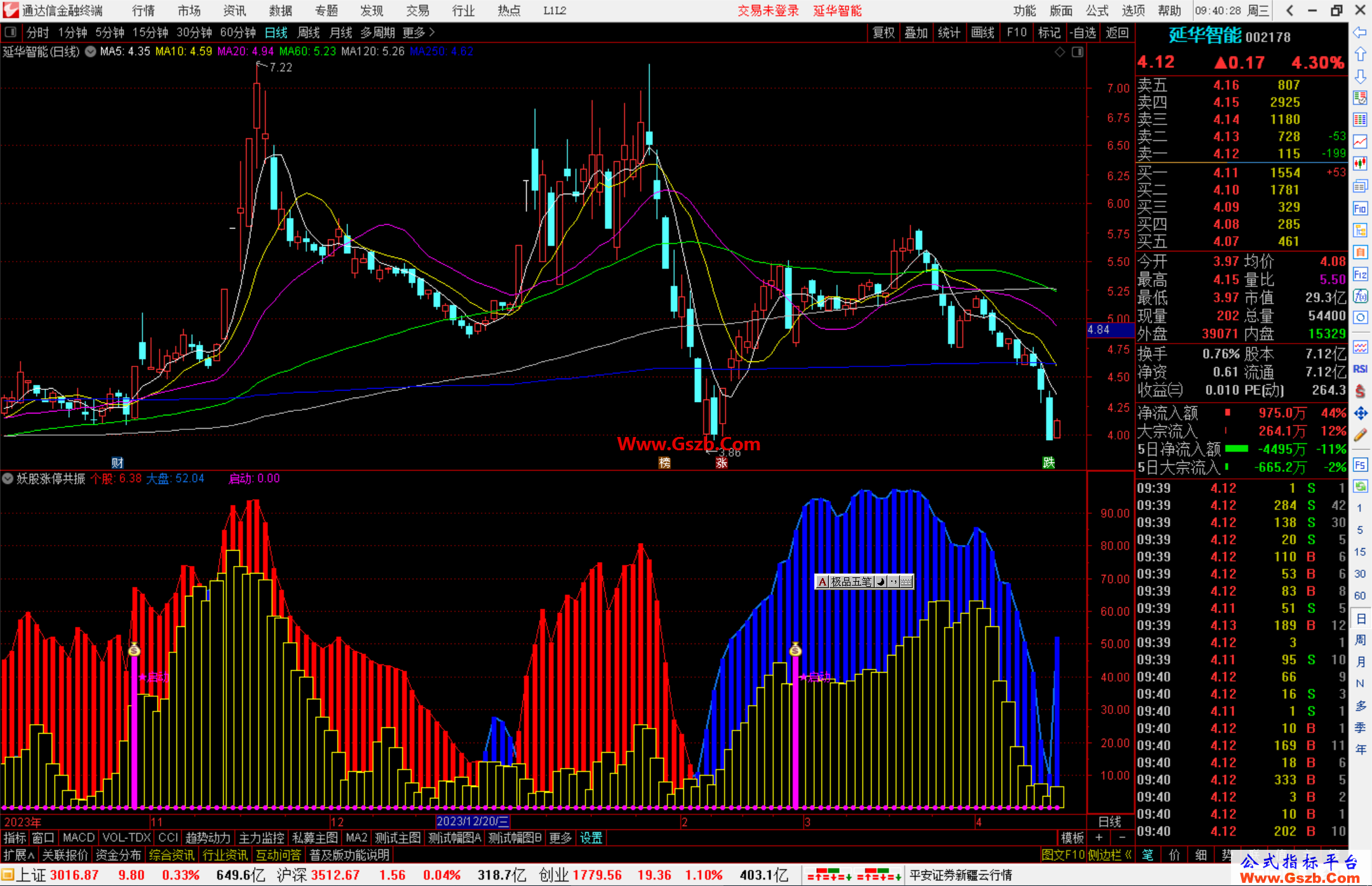The image size is (1372, 886).
Task: Switch to the 15-minute period using sidebar '15'
Action: coord(1359,552)
